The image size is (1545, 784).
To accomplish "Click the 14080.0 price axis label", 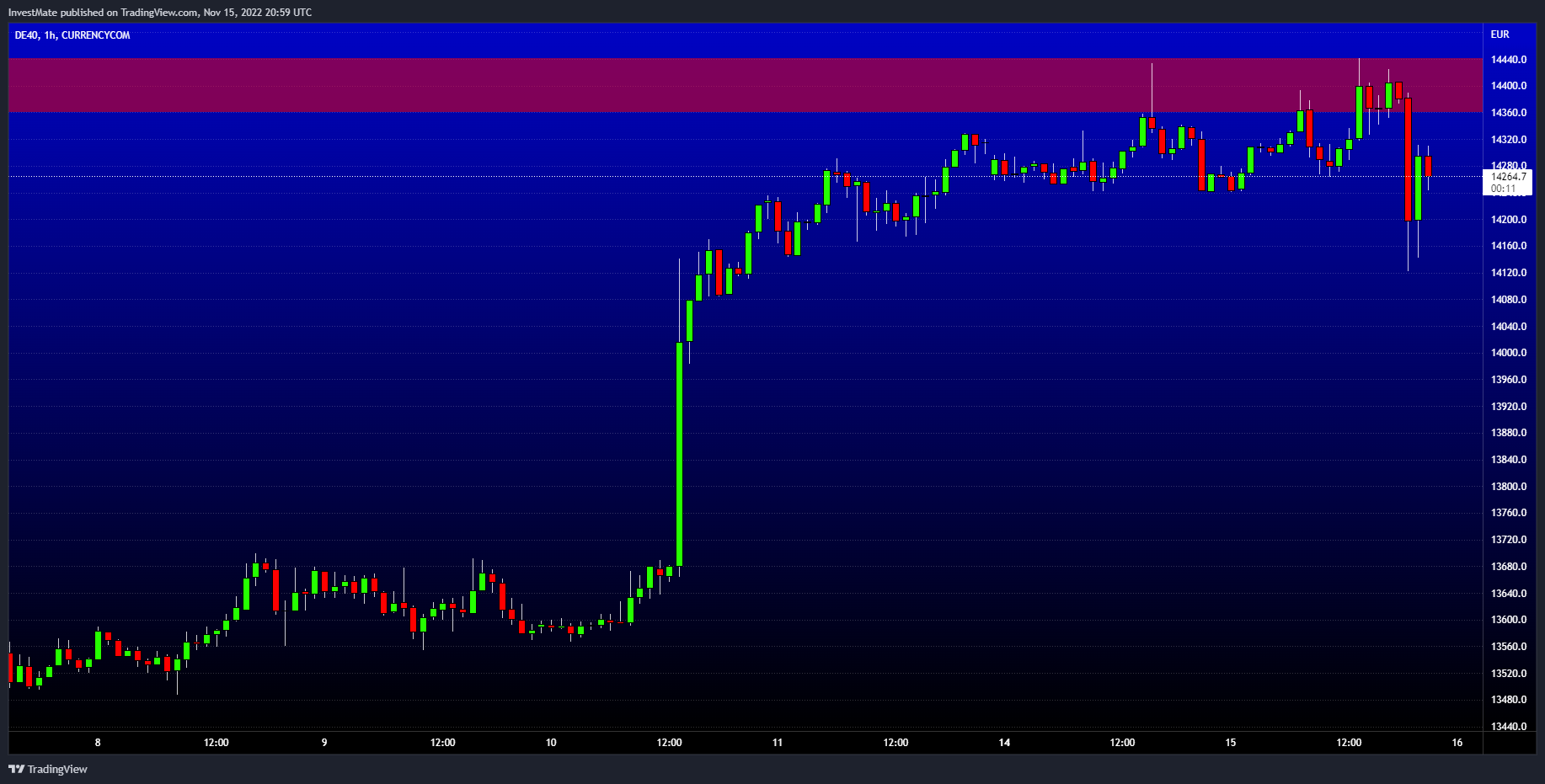I will pyautogui.click(x=1509, y=300).
